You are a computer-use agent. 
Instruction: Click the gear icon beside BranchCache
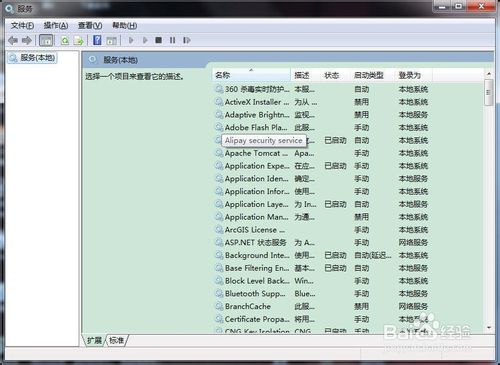pyautogui.click(x=219, y=306)
